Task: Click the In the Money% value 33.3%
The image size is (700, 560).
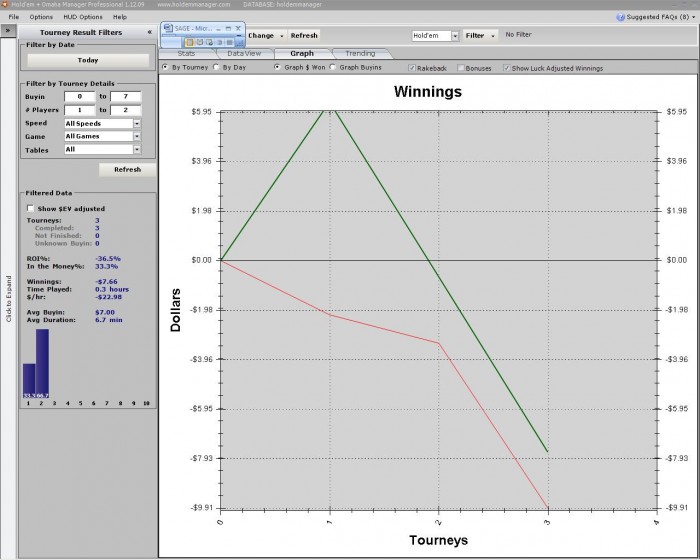Action: tap(106, 267)
